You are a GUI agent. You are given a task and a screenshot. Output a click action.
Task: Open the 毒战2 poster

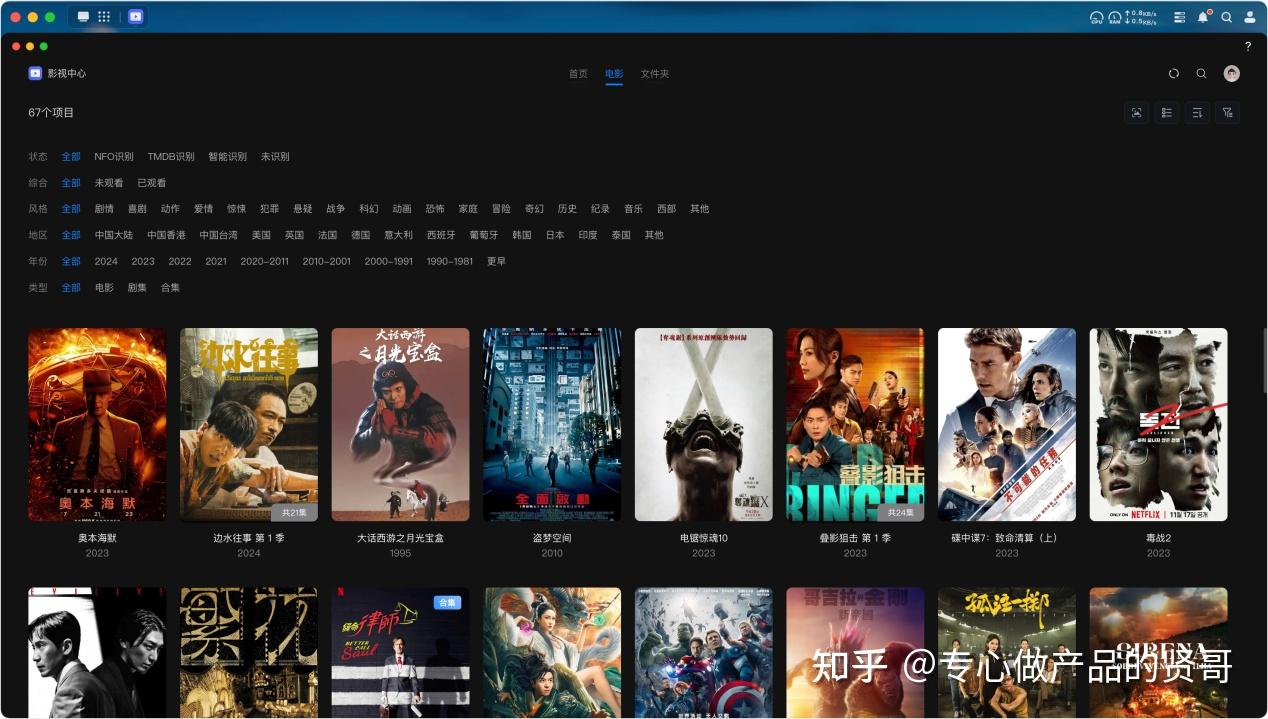tap(1158, 424)
